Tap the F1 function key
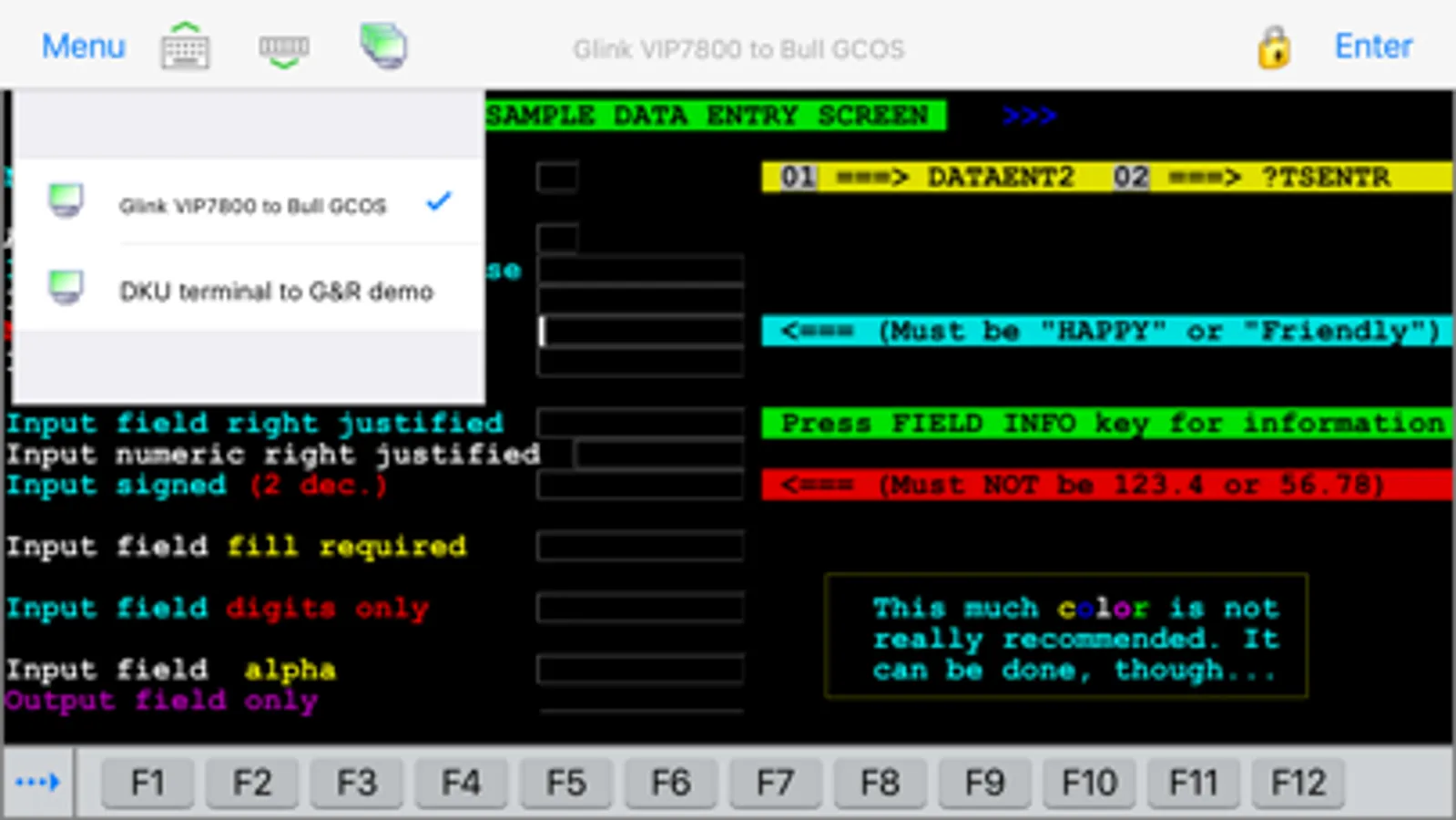Screen dimensions: 1456x820 click(148, 783)
